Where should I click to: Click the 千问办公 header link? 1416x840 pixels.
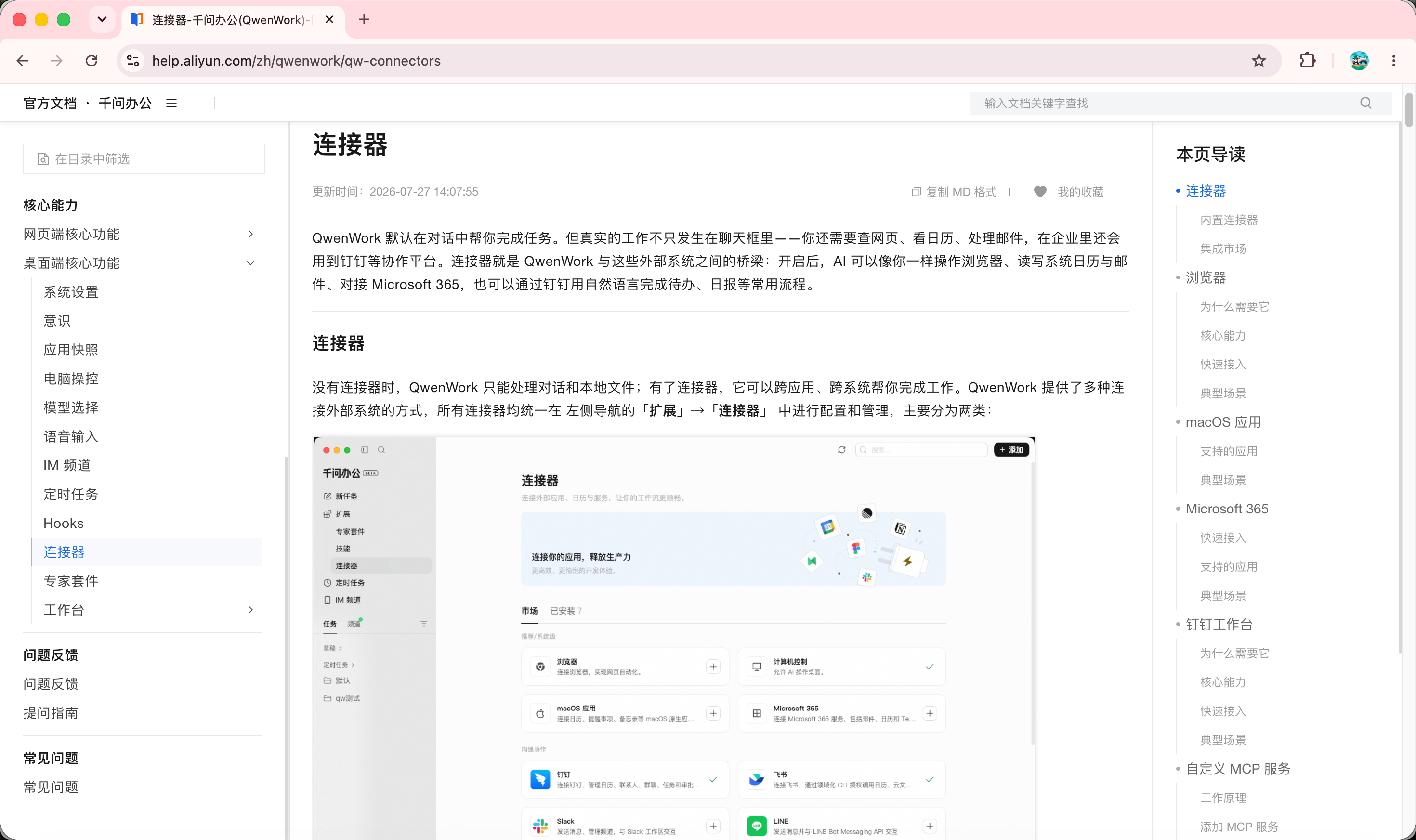(x=125, y=103)
